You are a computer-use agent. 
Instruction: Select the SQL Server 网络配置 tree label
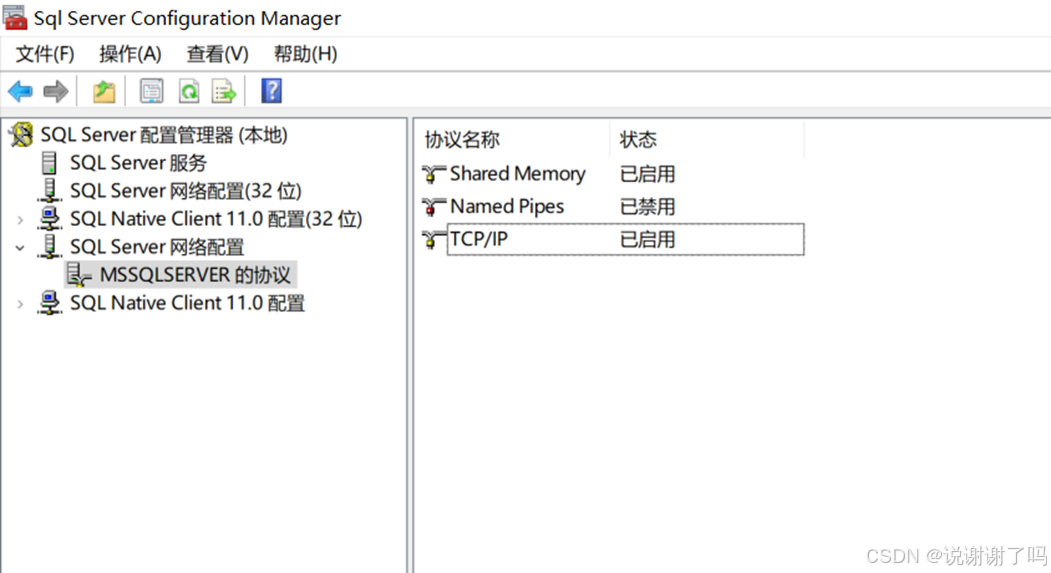[157, 247]
